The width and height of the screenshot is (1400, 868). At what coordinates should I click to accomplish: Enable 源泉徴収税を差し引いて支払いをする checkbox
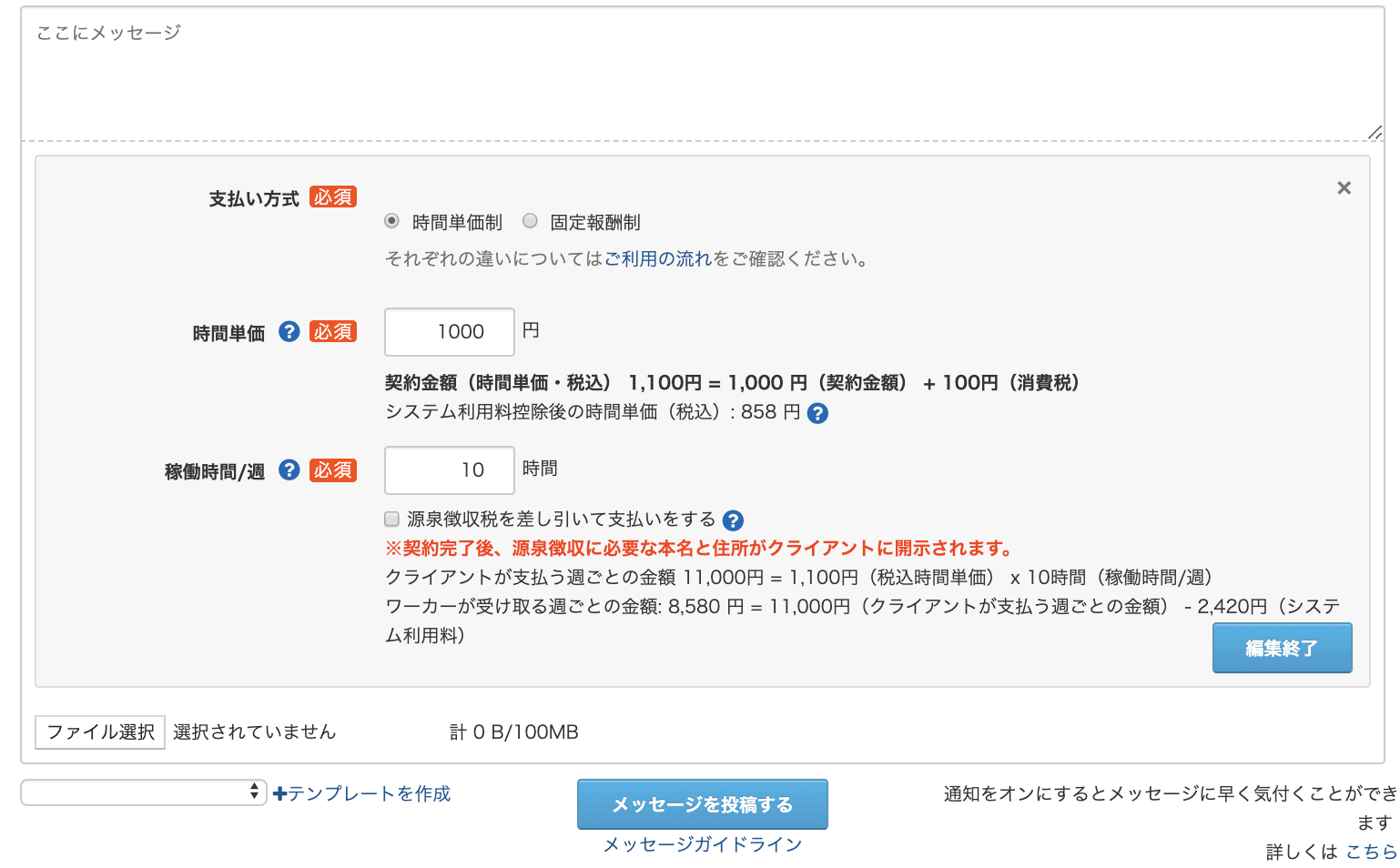tap(392, 520)
